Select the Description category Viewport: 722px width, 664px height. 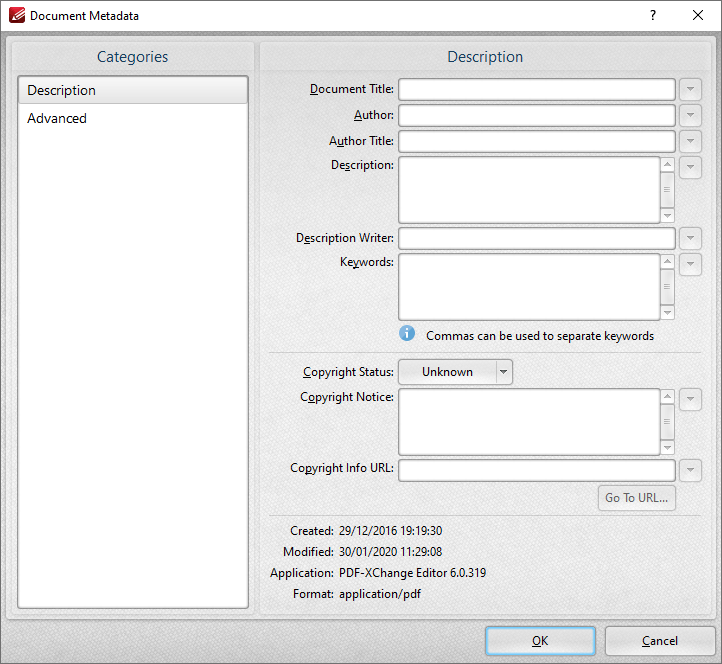click(x=133, y=90)
